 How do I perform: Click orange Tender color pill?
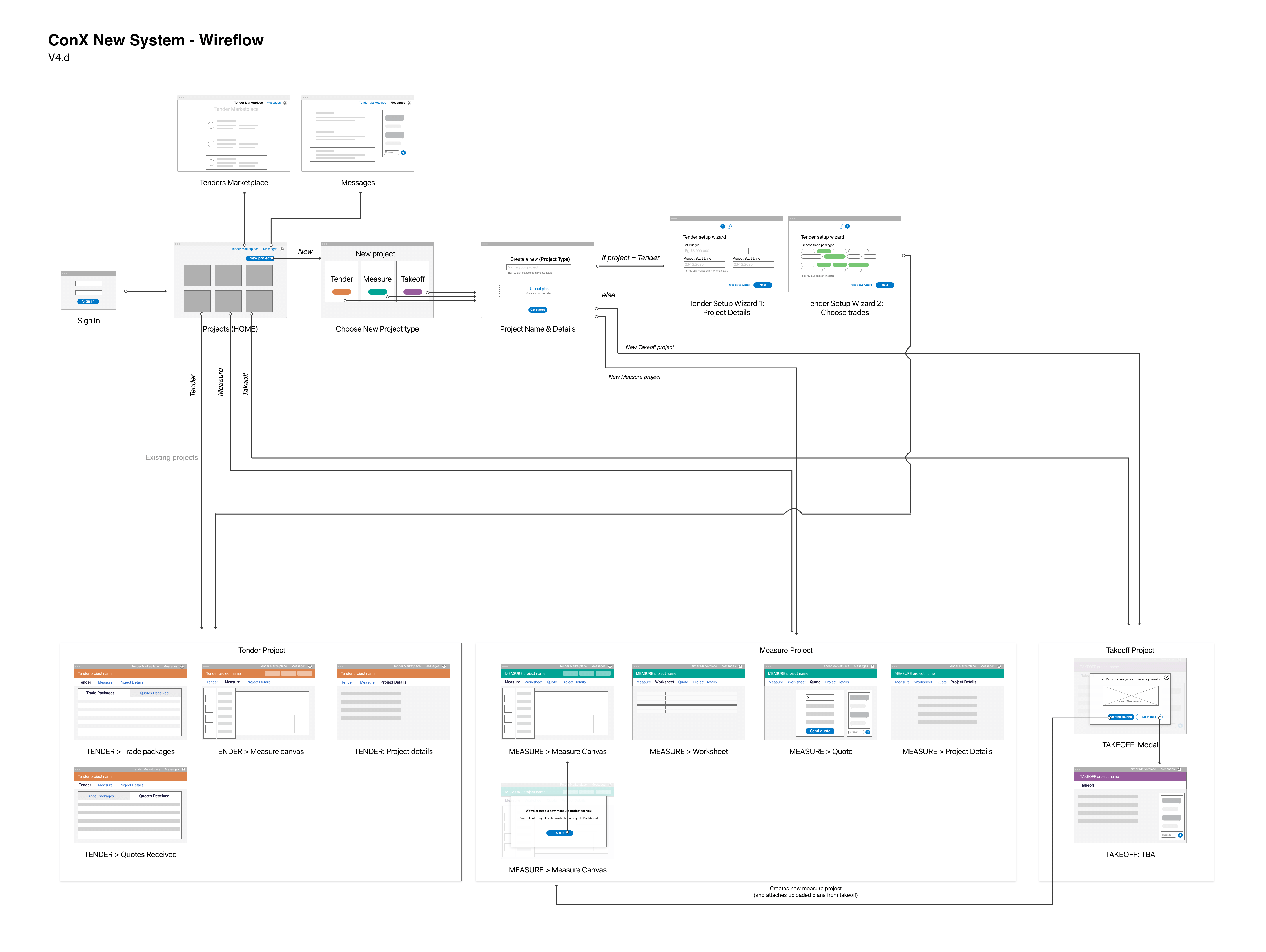tap(342, 292)
